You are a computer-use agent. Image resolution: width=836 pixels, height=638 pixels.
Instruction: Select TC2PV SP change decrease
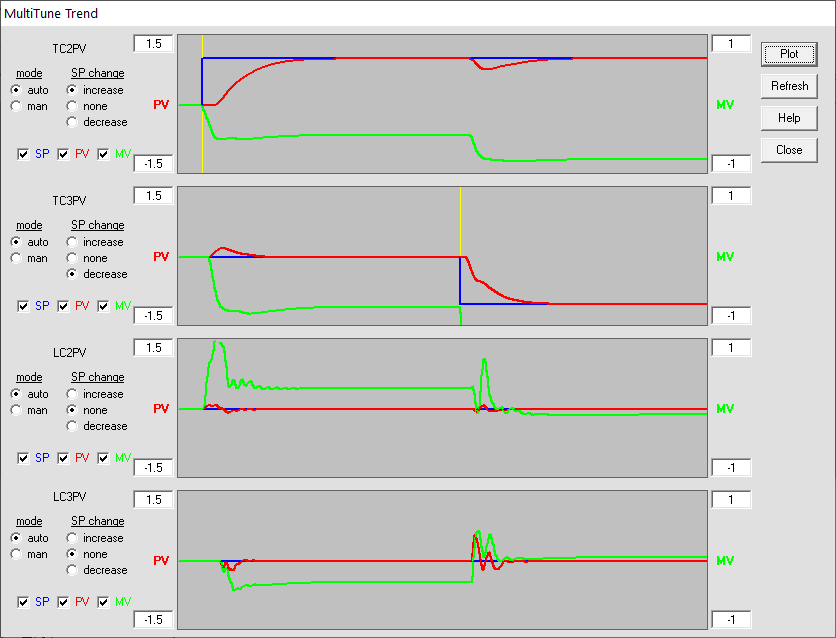pos(73,122)
